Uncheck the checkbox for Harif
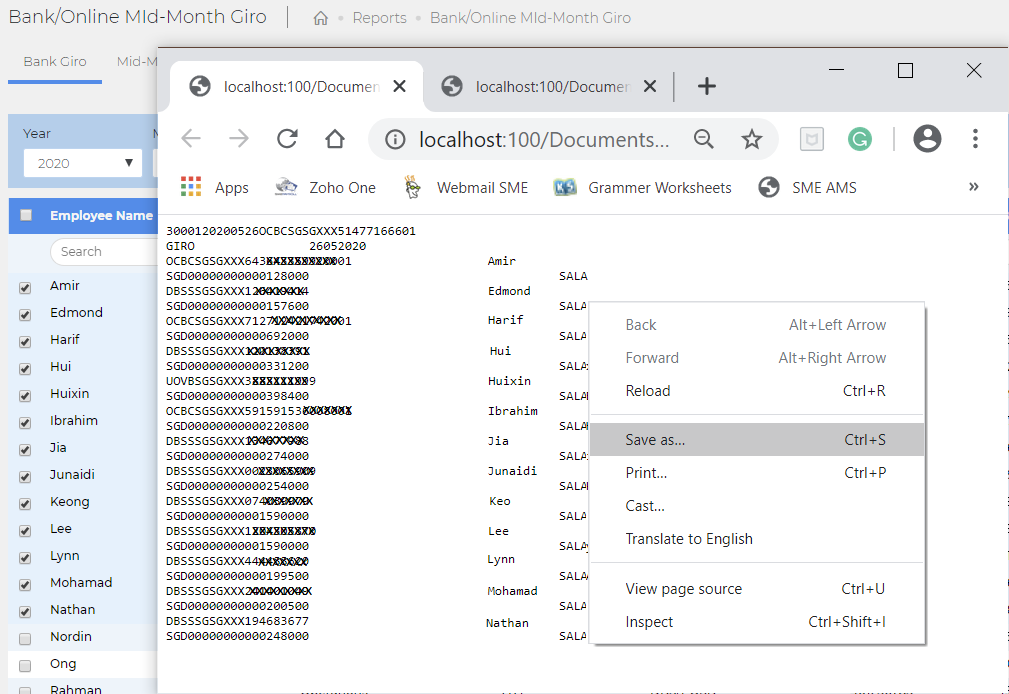The width and height of the screenshot is (1009, 694). pyautogui.click(x=25, y=342)
